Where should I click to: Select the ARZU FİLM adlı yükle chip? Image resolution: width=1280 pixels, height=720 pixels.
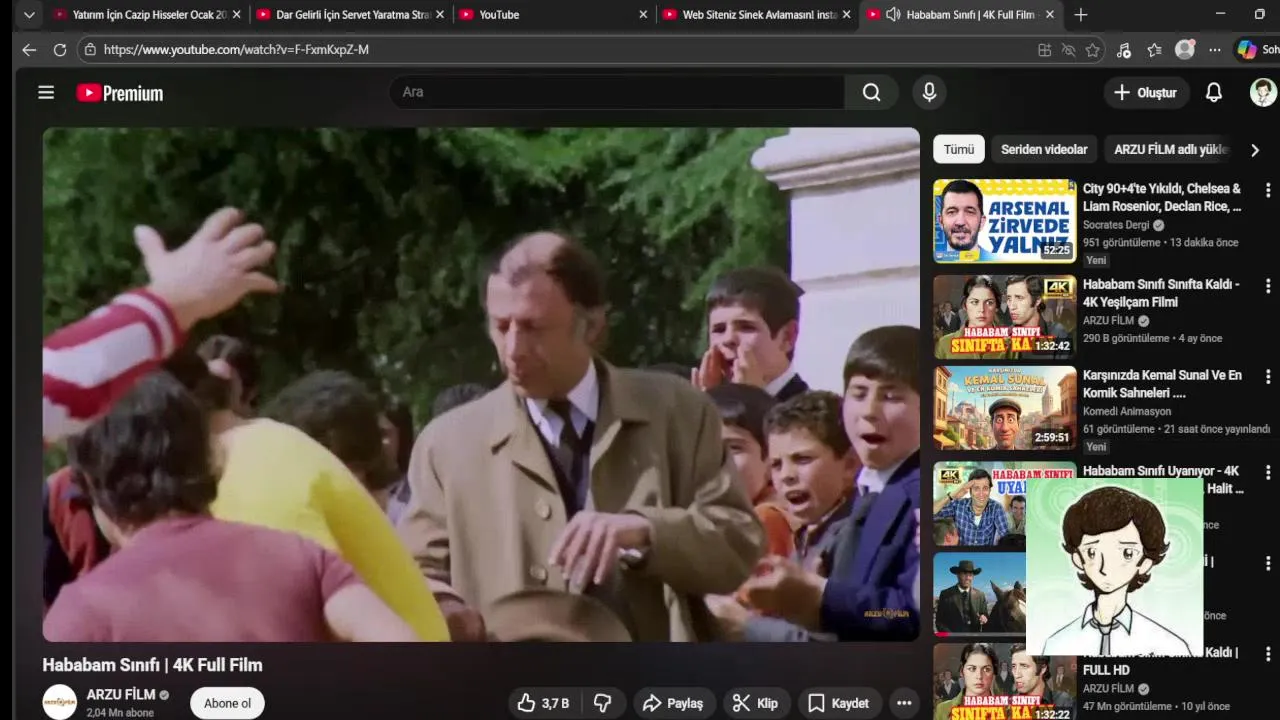tap(1170, 149)
